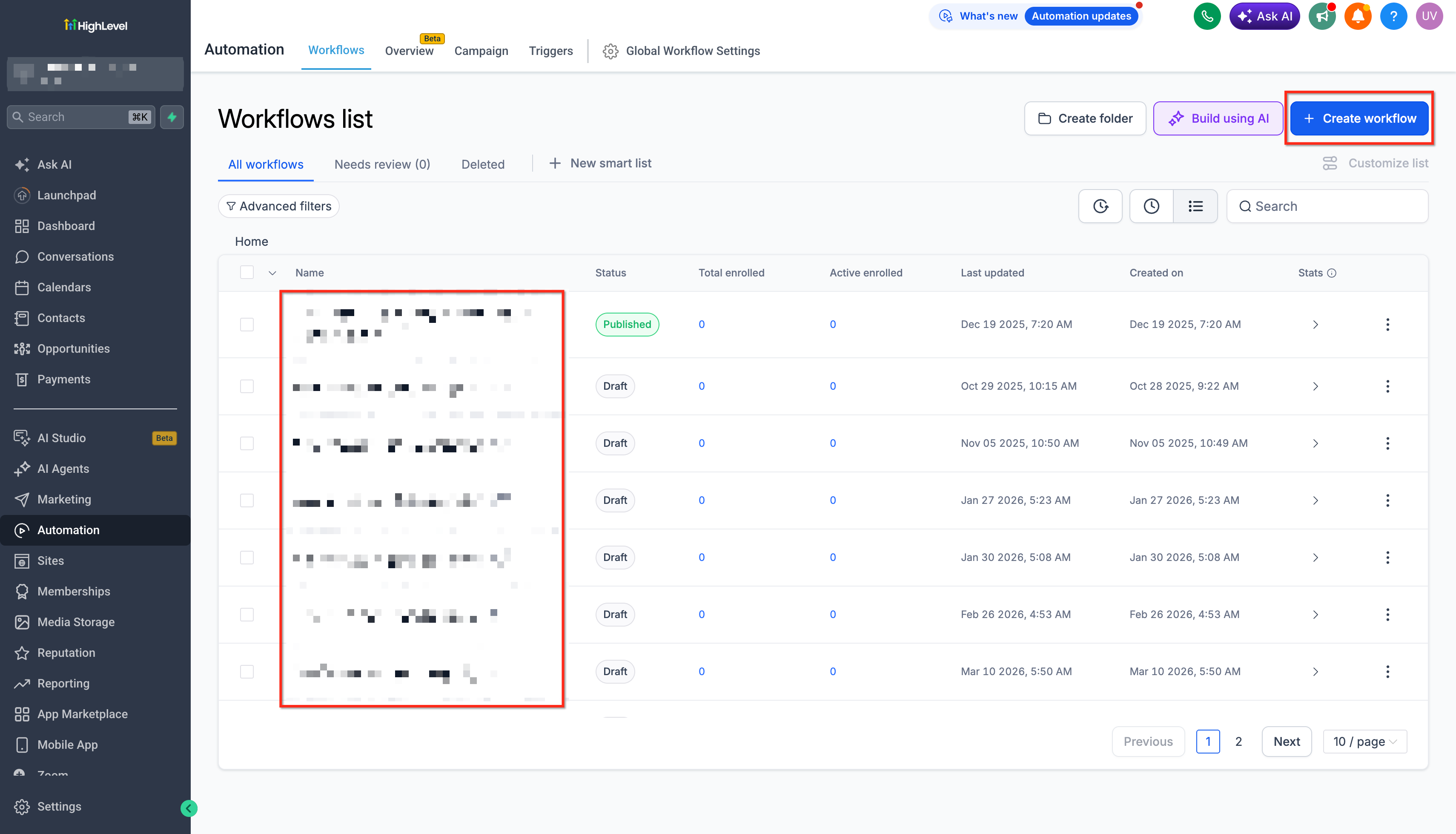Check the row updated Mar 10 2026
The image size is (1456, 834).
coord(246,671)
